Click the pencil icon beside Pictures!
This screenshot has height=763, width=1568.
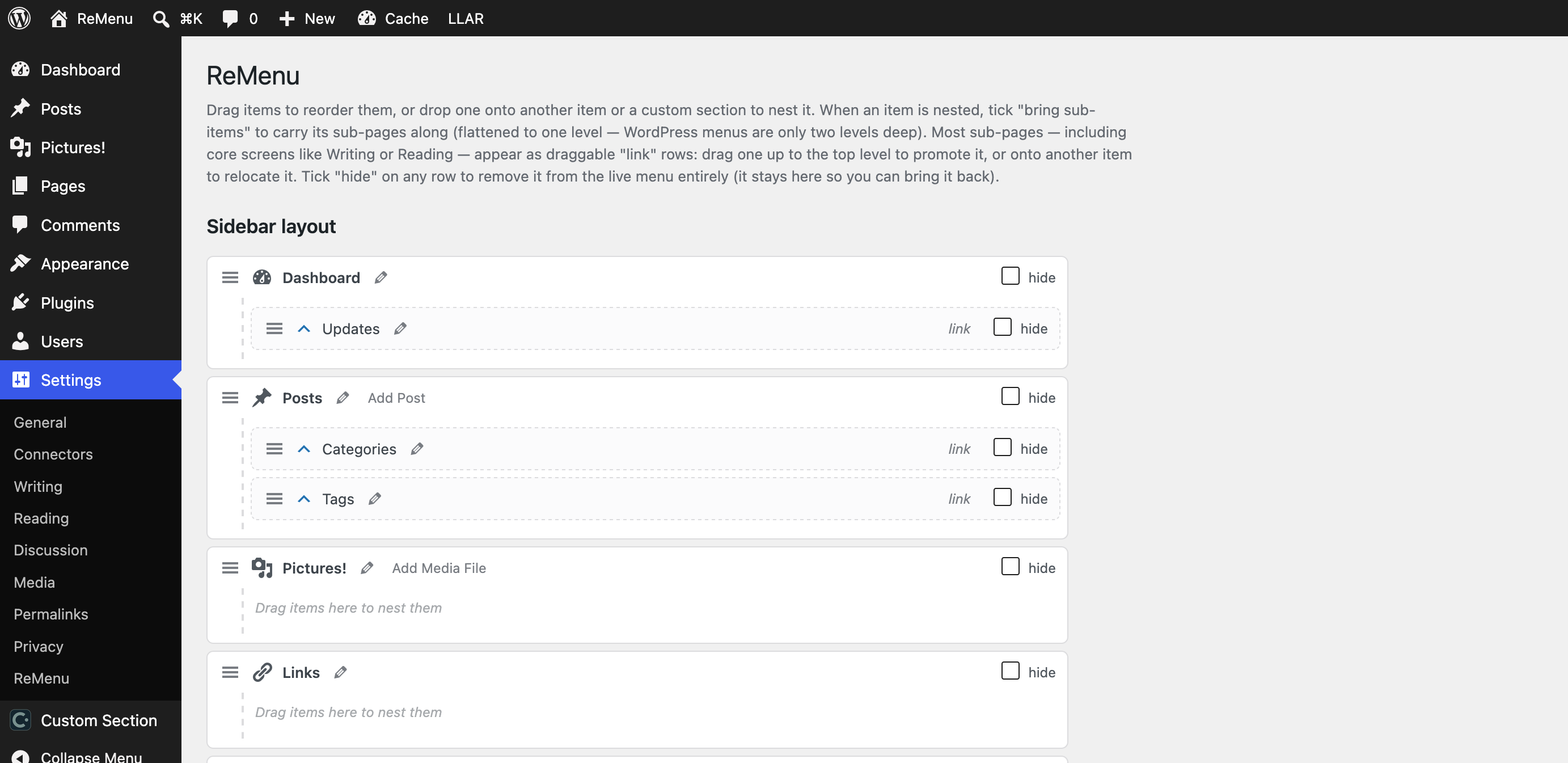pyautogui.click(x=366, y=568)
